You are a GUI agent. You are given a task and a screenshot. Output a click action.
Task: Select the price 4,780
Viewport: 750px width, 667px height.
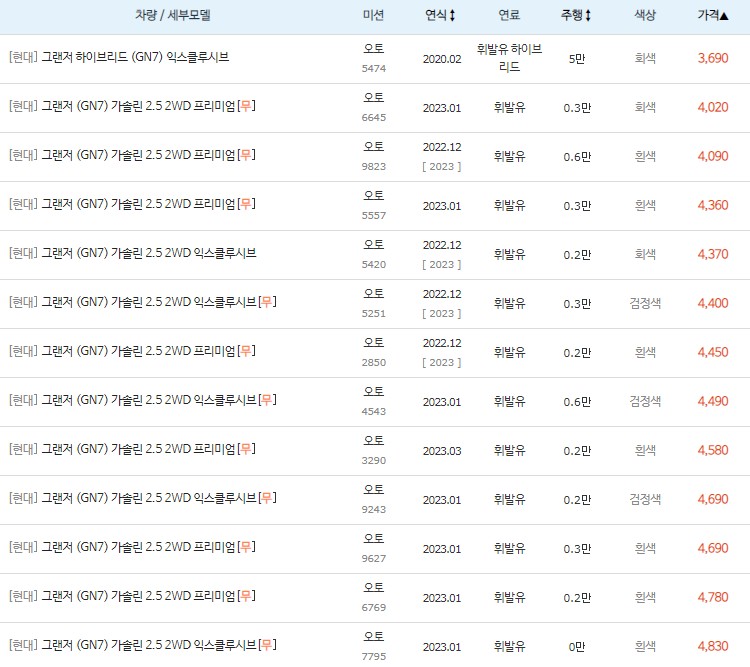713,597
